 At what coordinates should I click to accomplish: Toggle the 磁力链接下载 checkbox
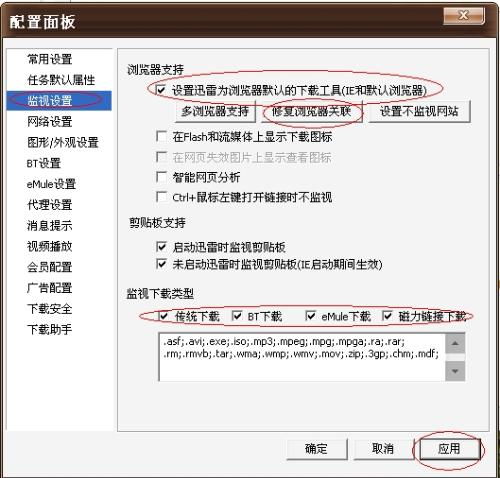click(387, 316)
